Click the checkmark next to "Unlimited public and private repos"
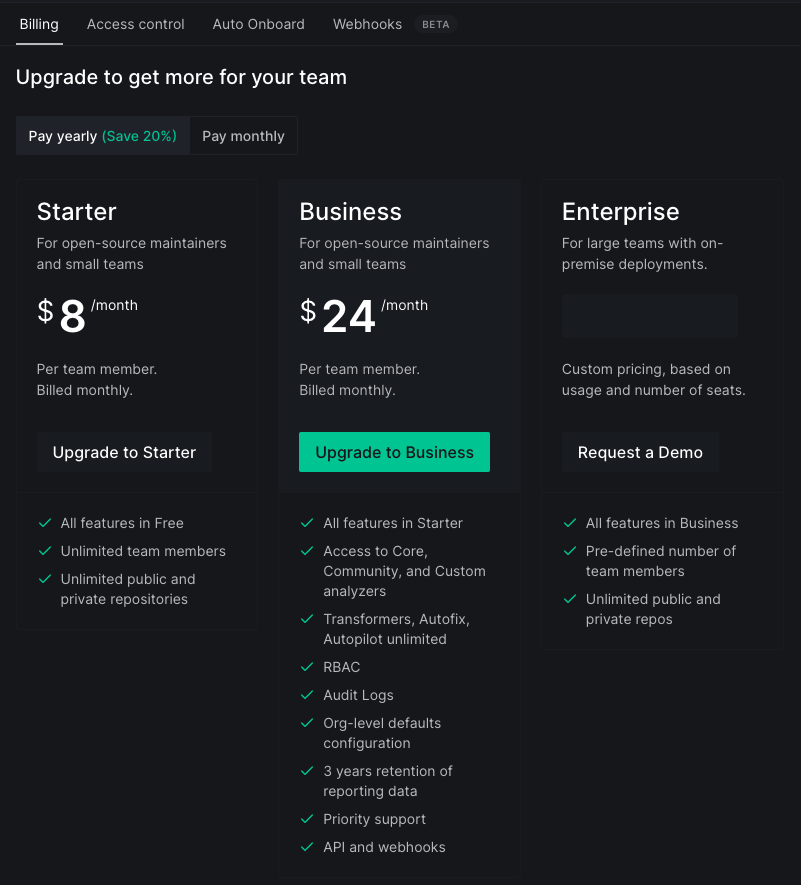Viewport: 801px width, 885px height. (568, 599)
